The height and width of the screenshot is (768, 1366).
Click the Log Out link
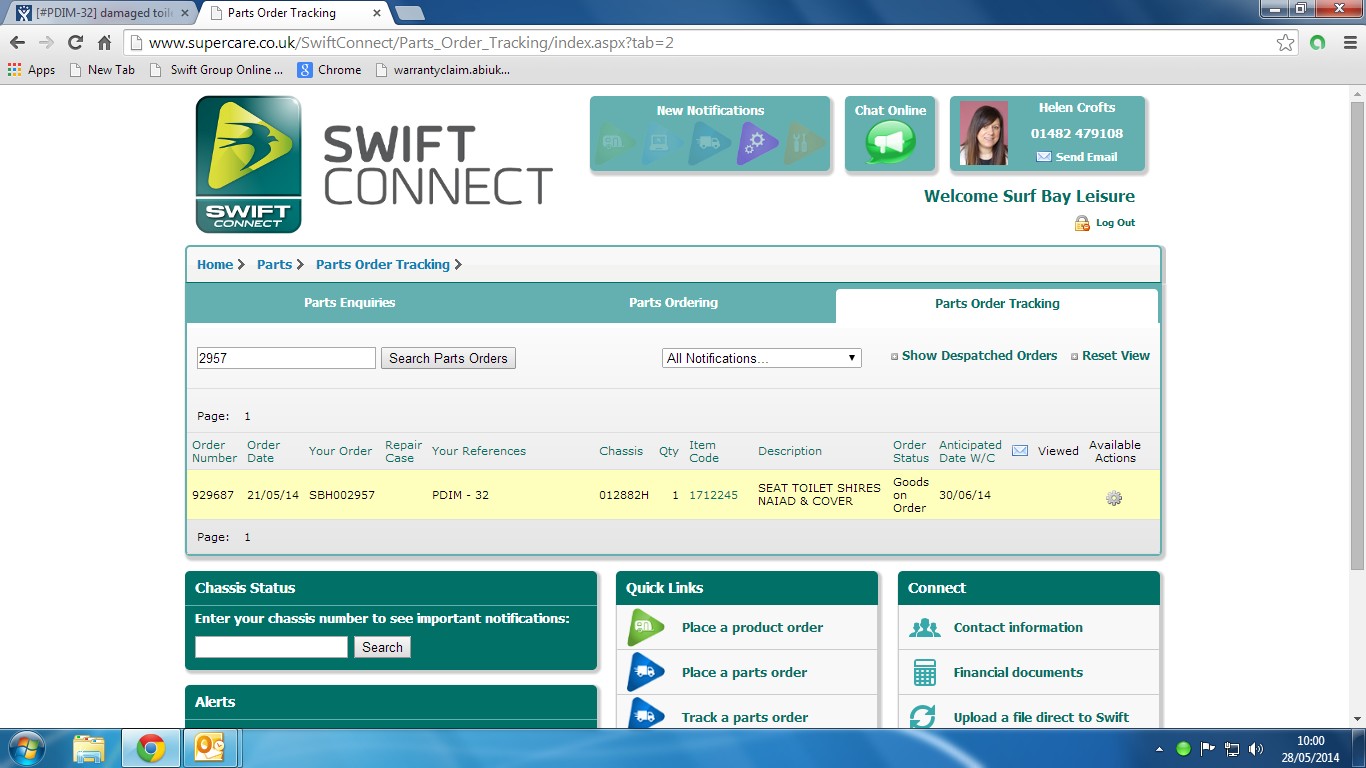[1115, 223]
